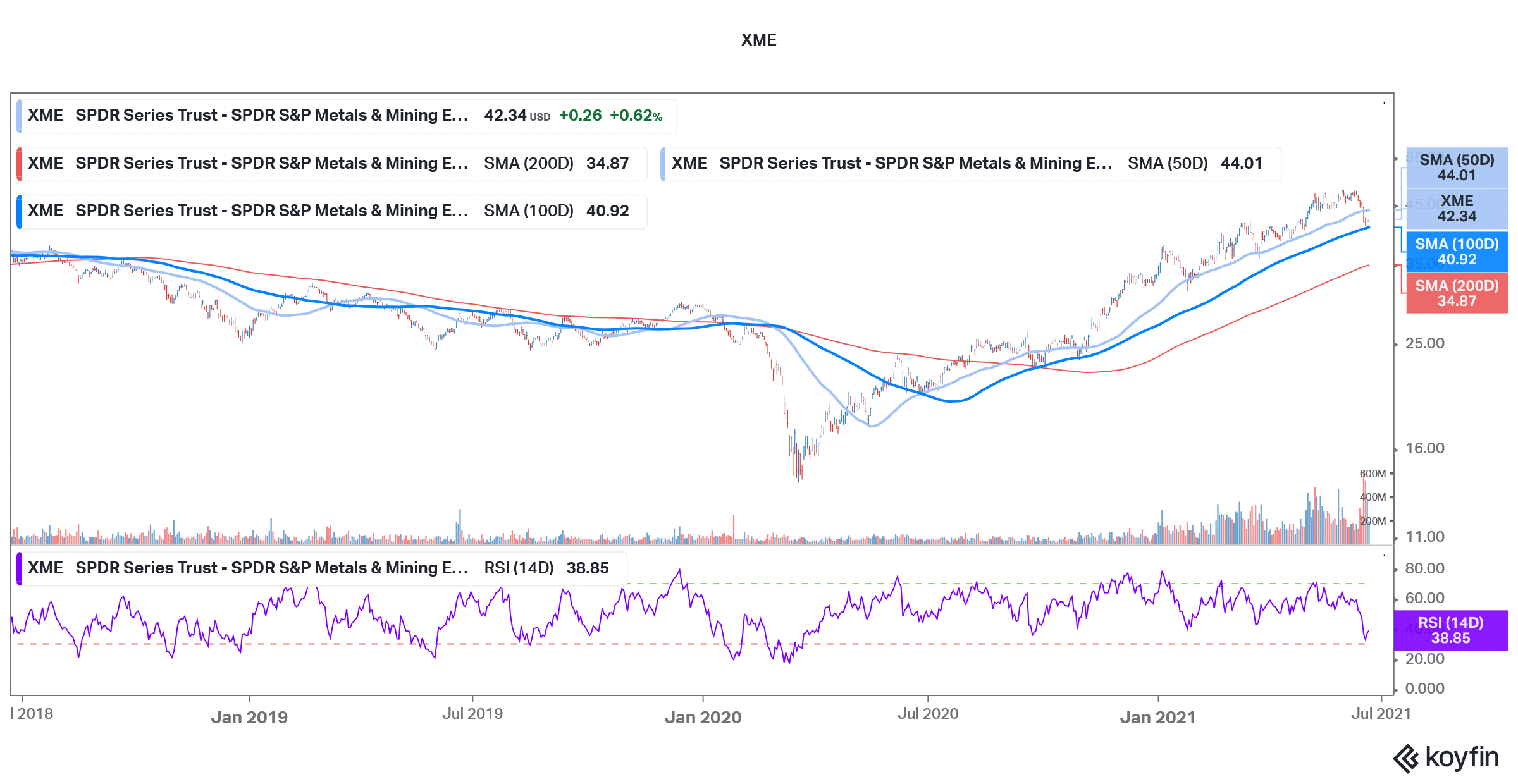Click the 200M volume axis label
Image resolution: width=1518 pixels, height=784 pixels.
pos(1373,521)
